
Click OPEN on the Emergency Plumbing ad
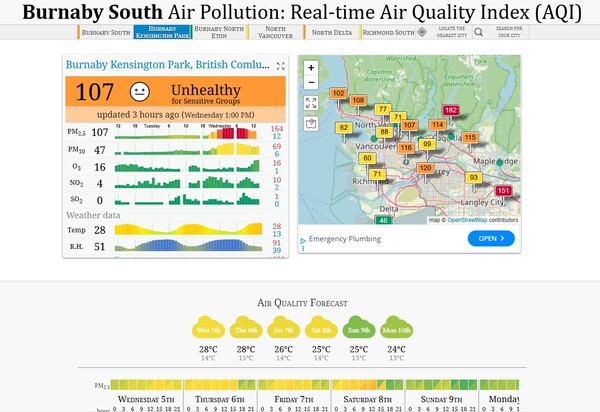point(491,238)
